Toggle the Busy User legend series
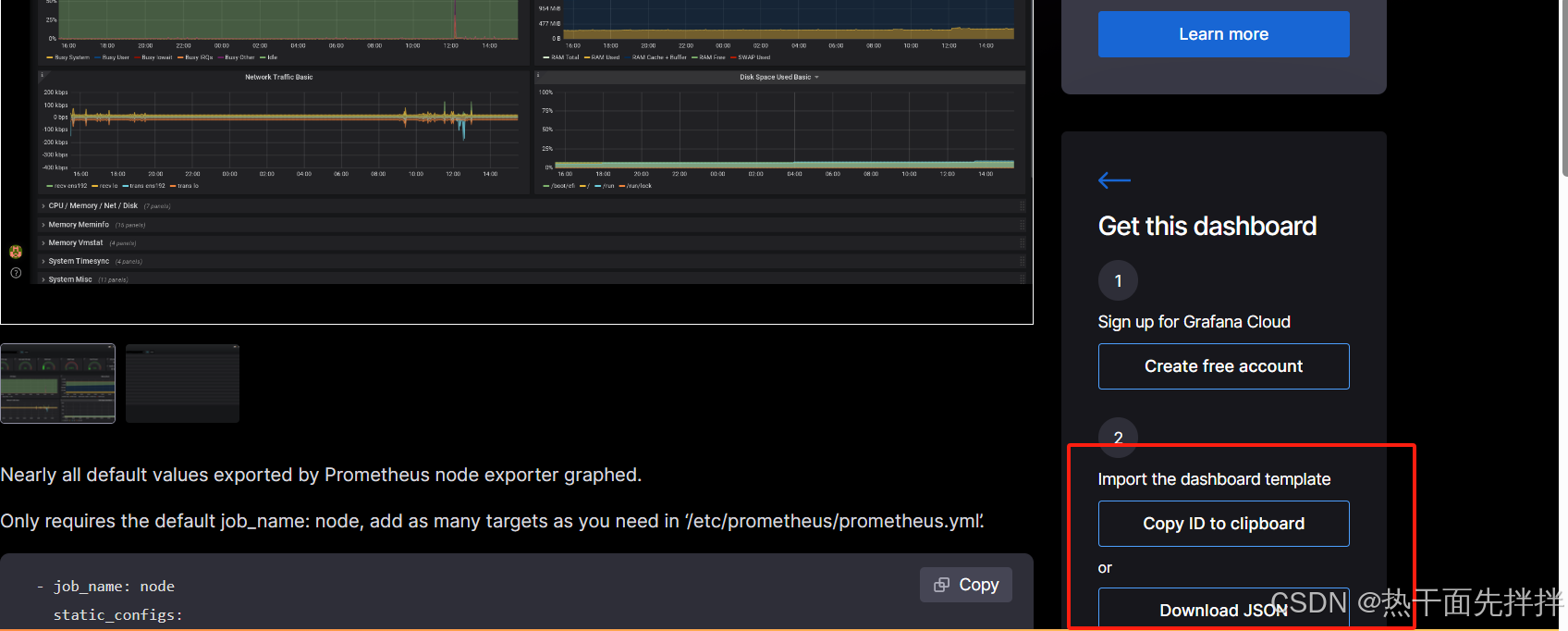 pyautogui.click(x=112, y=57)
